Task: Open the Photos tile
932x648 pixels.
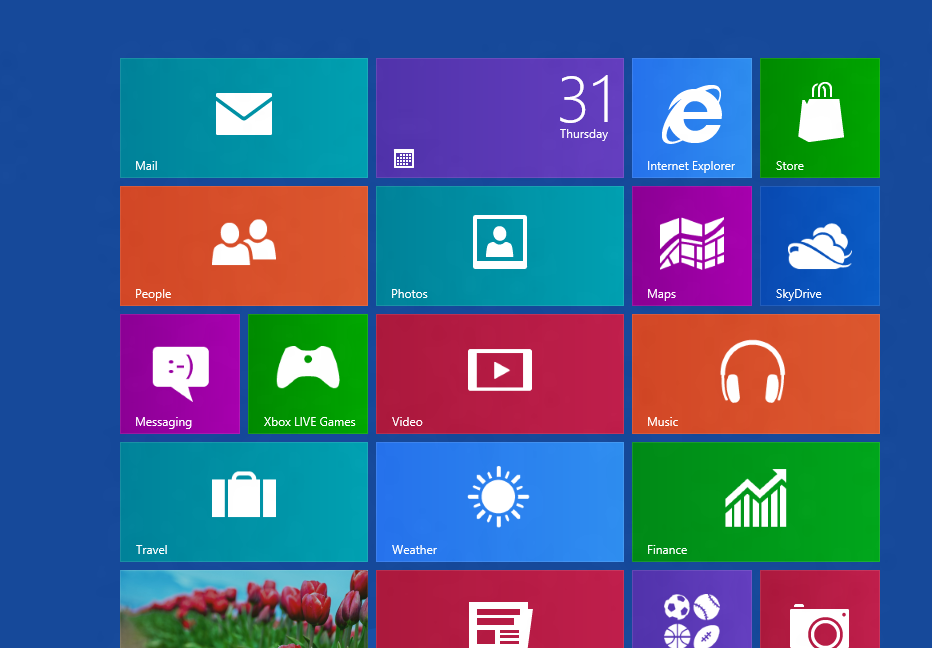Action: pos(500,245)
